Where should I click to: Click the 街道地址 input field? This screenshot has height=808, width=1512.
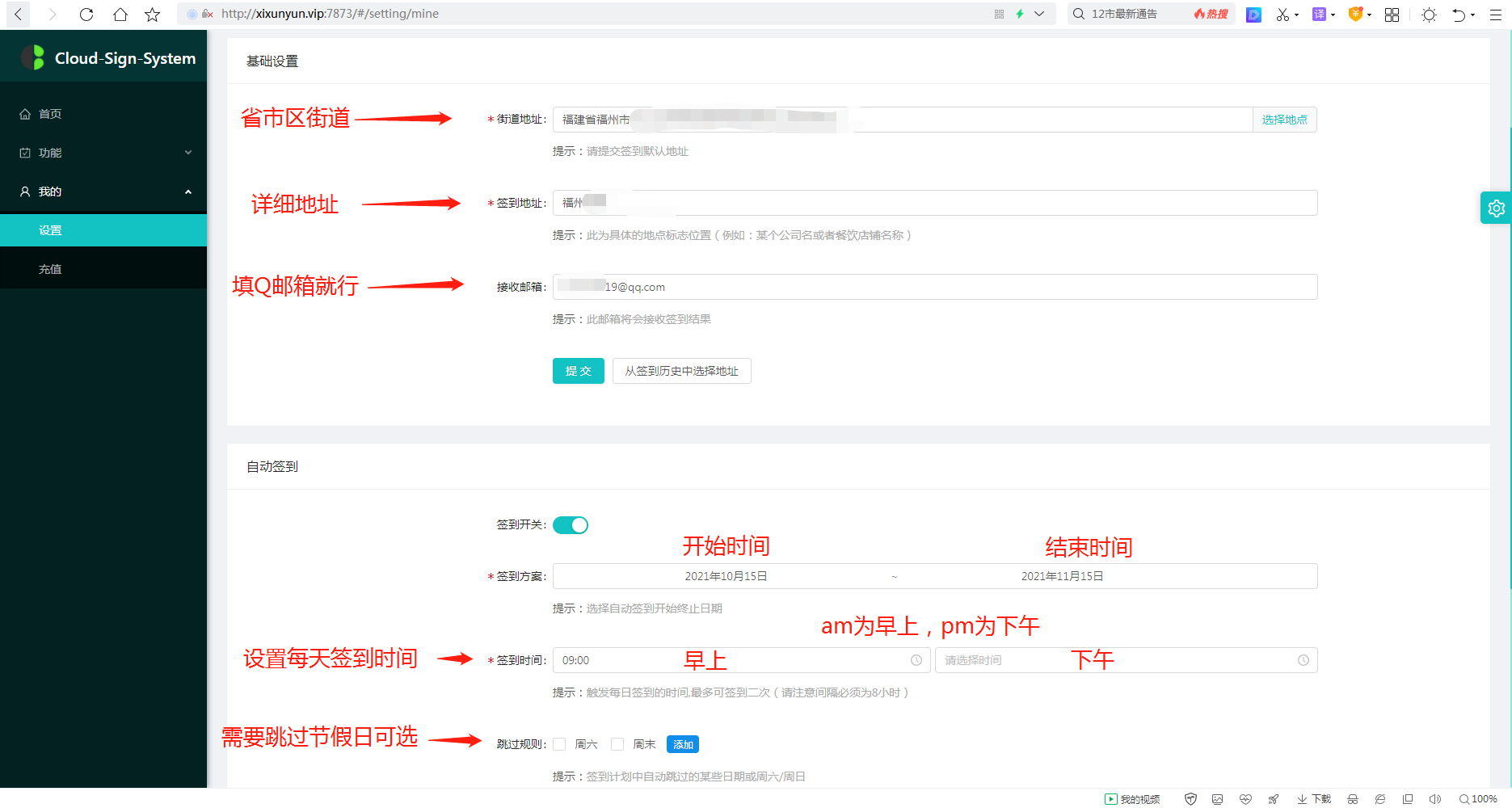[x=903, y=120]
